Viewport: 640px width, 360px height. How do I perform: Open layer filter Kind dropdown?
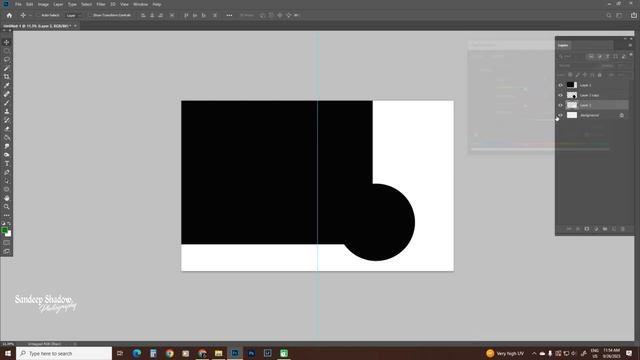pos(572,56)
